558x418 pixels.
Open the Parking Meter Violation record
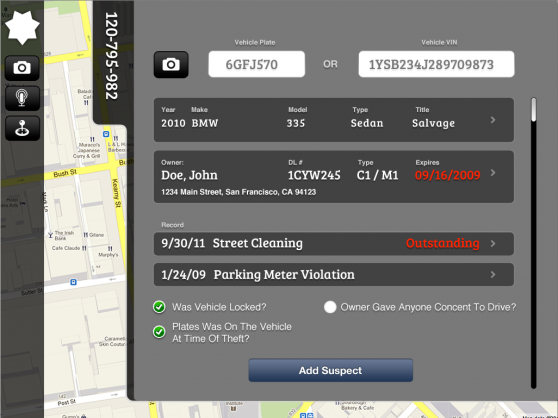coord(333,275)
